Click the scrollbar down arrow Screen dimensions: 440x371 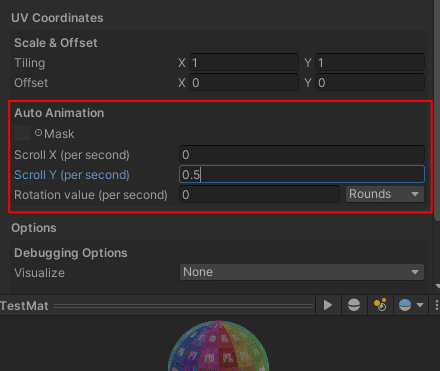coord(437,286)
